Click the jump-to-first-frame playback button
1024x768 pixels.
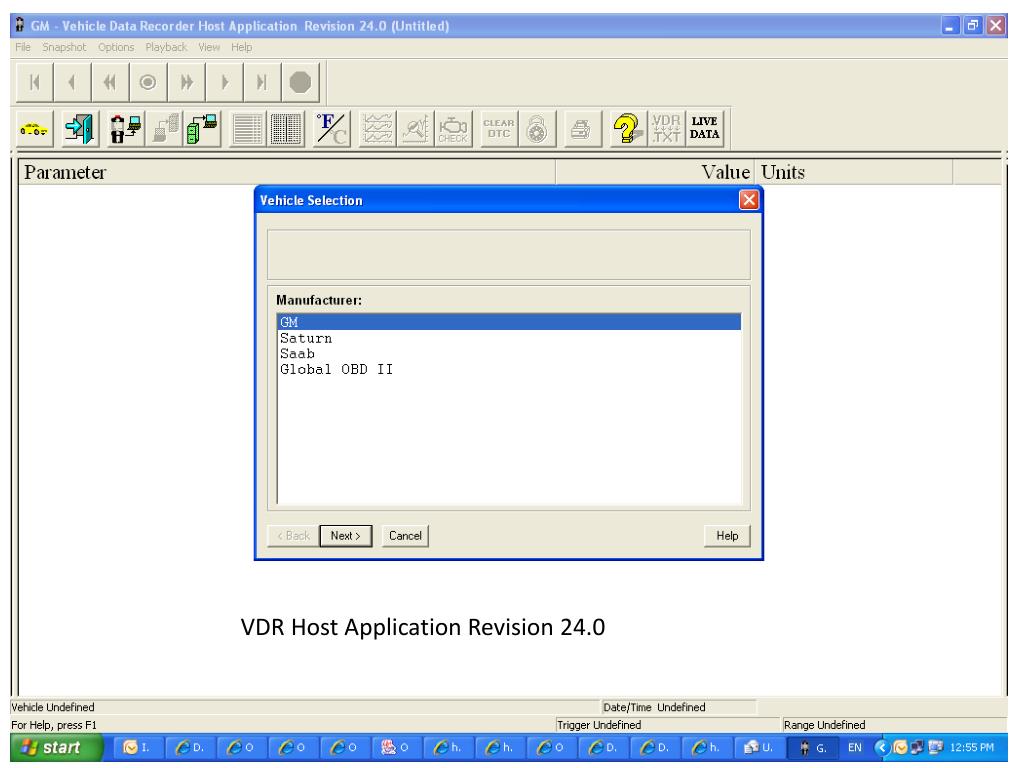click(x=35, y=82)
